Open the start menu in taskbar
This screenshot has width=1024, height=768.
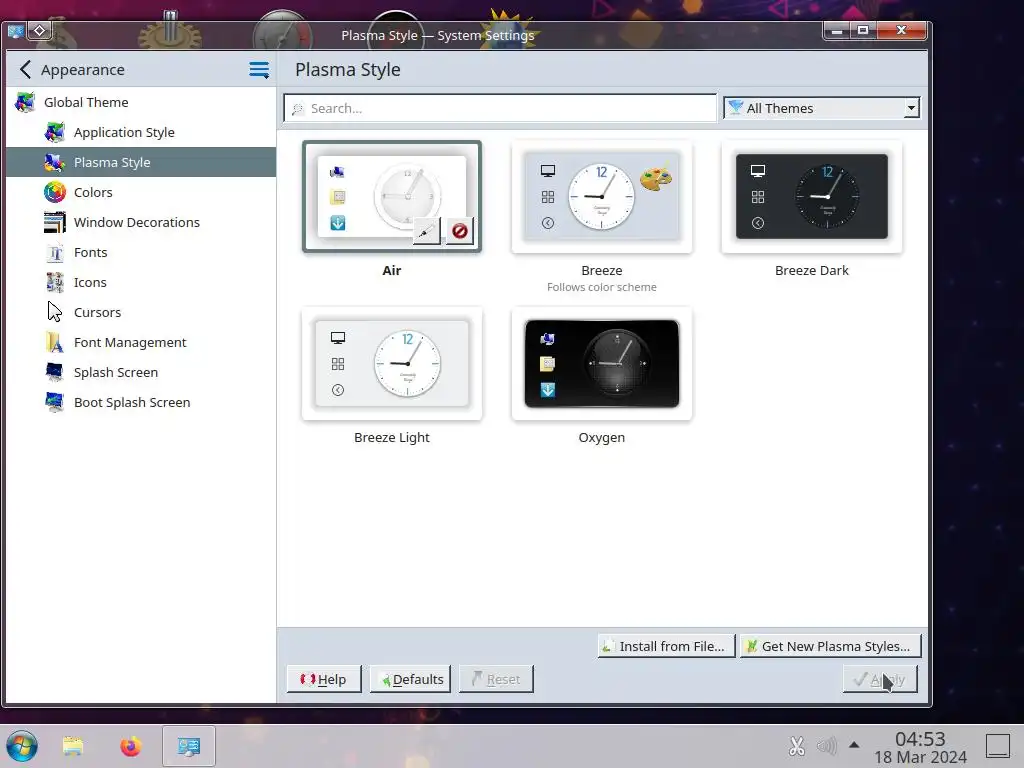point(22,746)
